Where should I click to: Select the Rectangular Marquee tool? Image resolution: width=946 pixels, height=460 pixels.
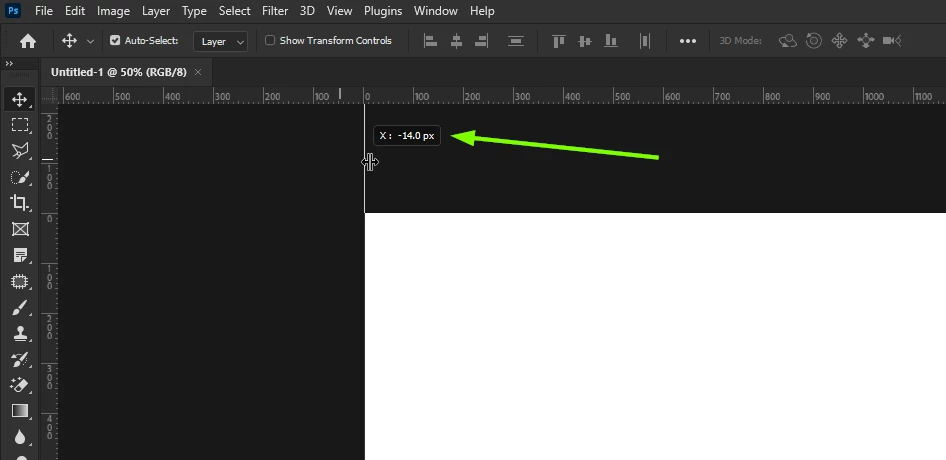(19, 125)
